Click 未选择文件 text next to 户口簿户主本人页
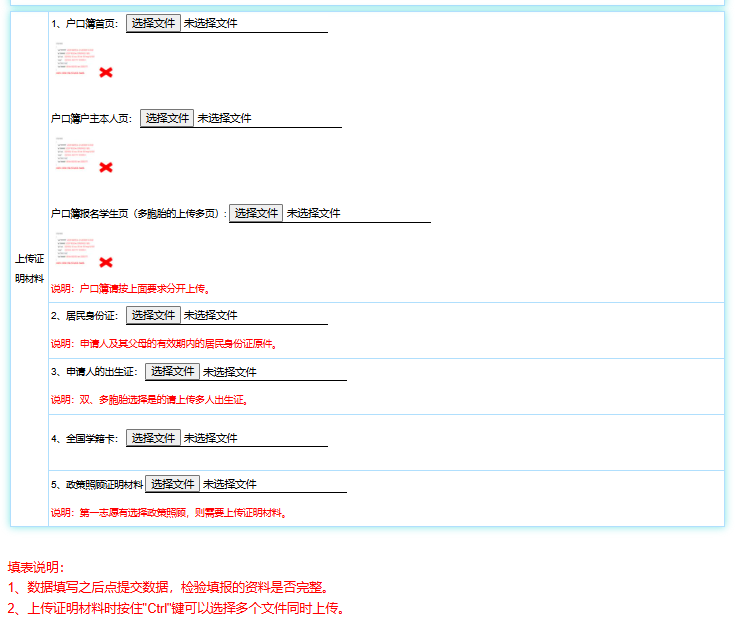 [225, 118]
